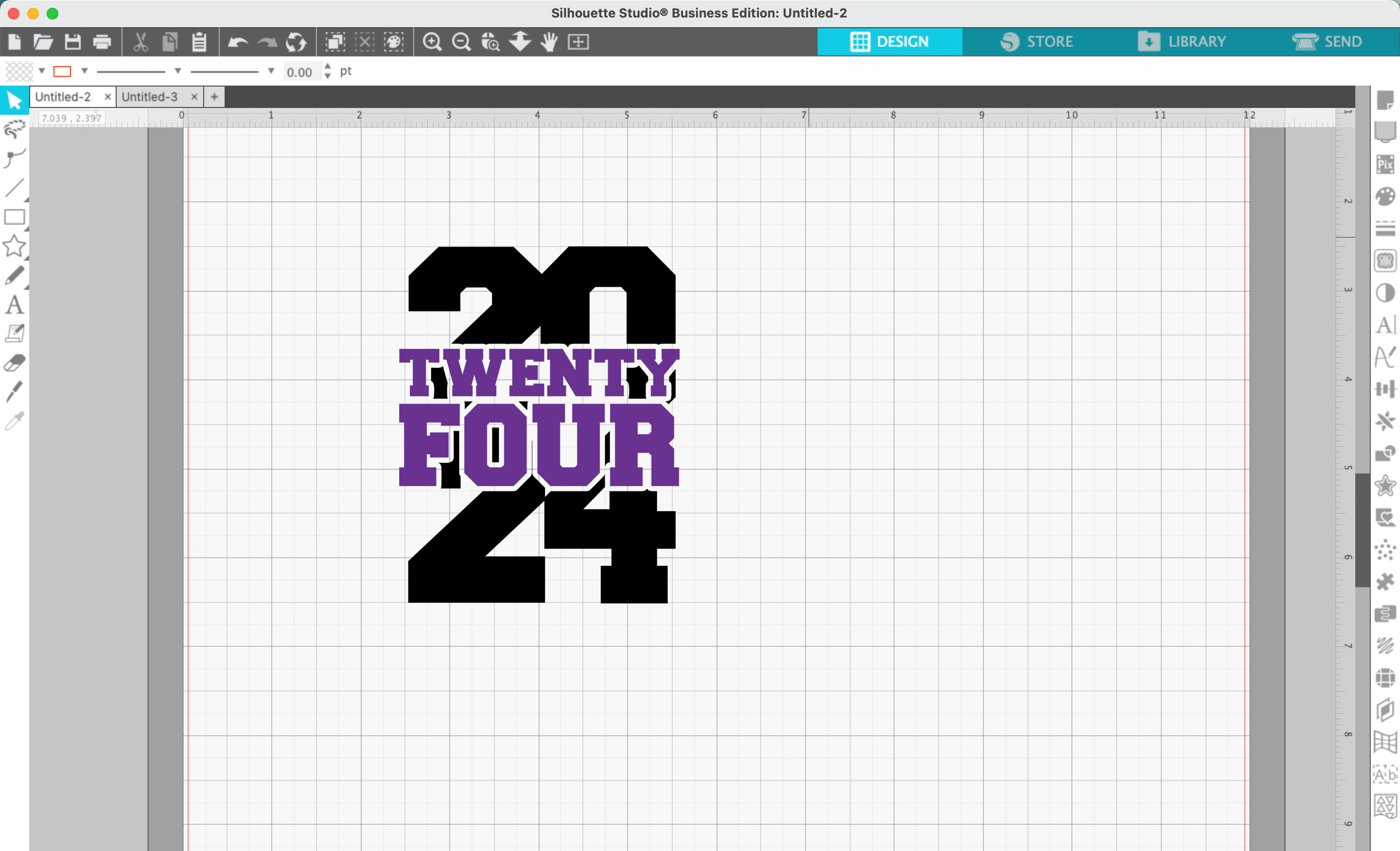Screen dimensions: 1400x851
Task: Select the Text tool
Action: (x=14, y=305)
